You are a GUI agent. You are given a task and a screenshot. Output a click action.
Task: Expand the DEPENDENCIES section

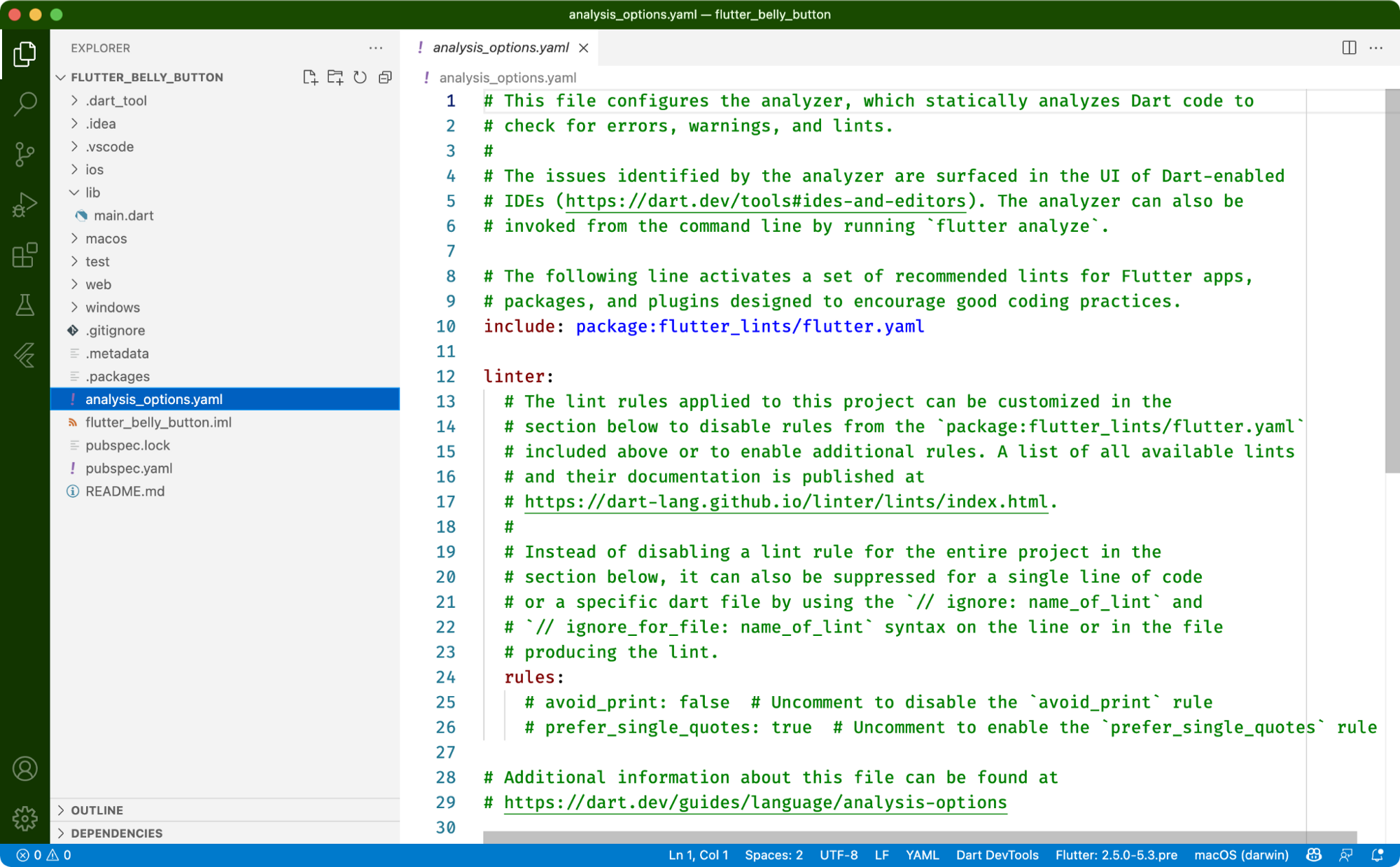coord(116,833)
